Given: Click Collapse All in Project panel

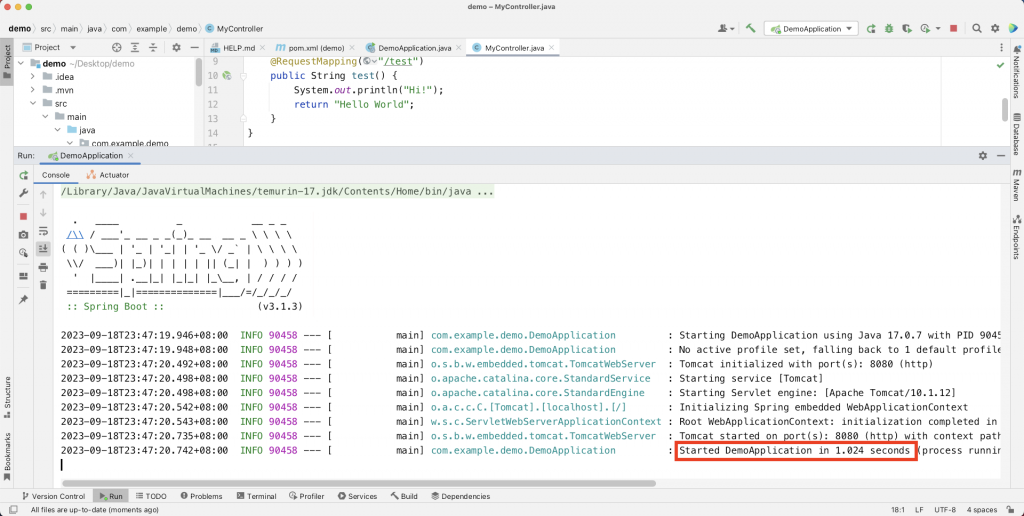Looking at the screenshot, I should pyautogui.click(x=153, y=47).
